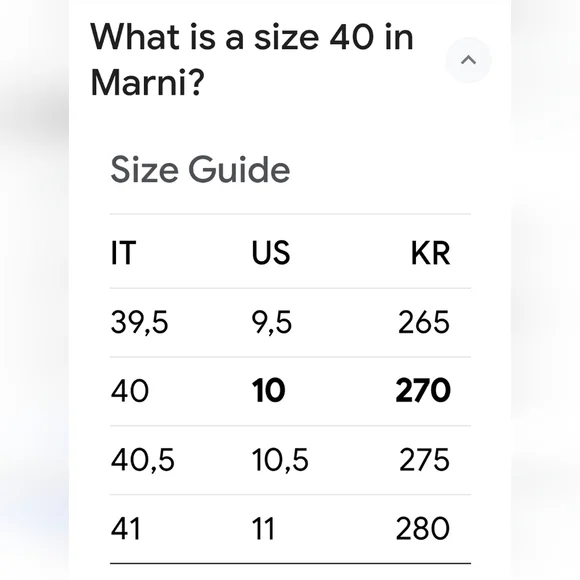Collapse the Marni size question chevron

[468, 60]
